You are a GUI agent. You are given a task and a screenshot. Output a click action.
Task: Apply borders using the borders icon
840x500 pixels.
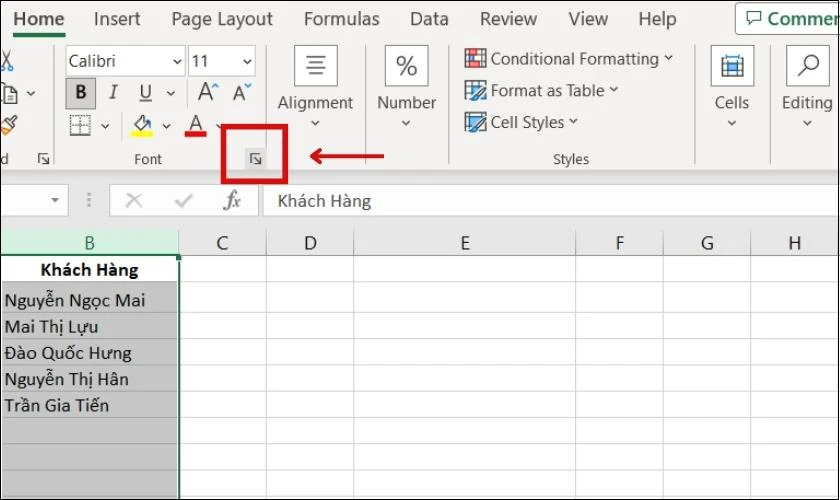point(80,126)
